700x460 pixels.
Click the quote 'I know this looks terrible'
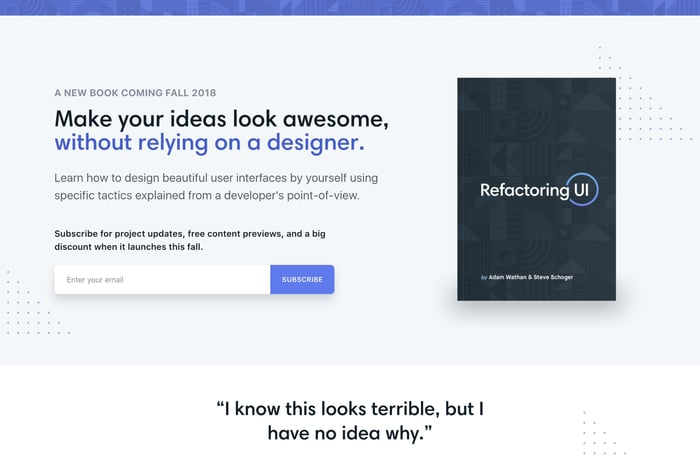(350, 421)
